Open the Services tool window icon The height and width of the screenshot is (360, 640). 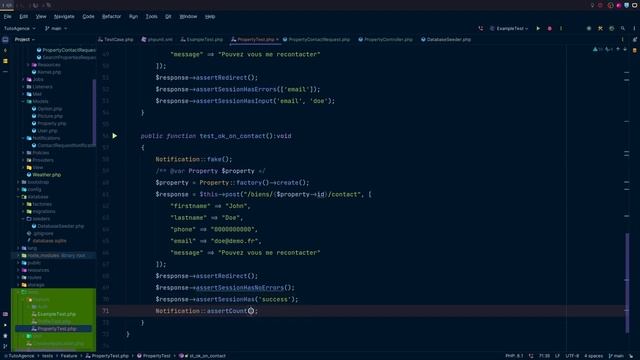5,336
